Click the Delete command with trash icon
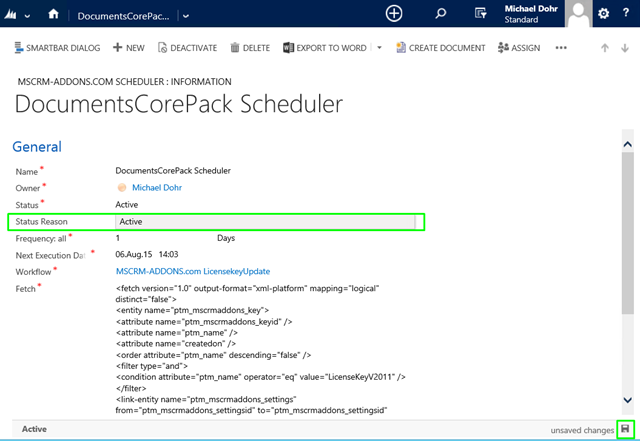This screenshot has height=441, width=640. click(250, 48)
